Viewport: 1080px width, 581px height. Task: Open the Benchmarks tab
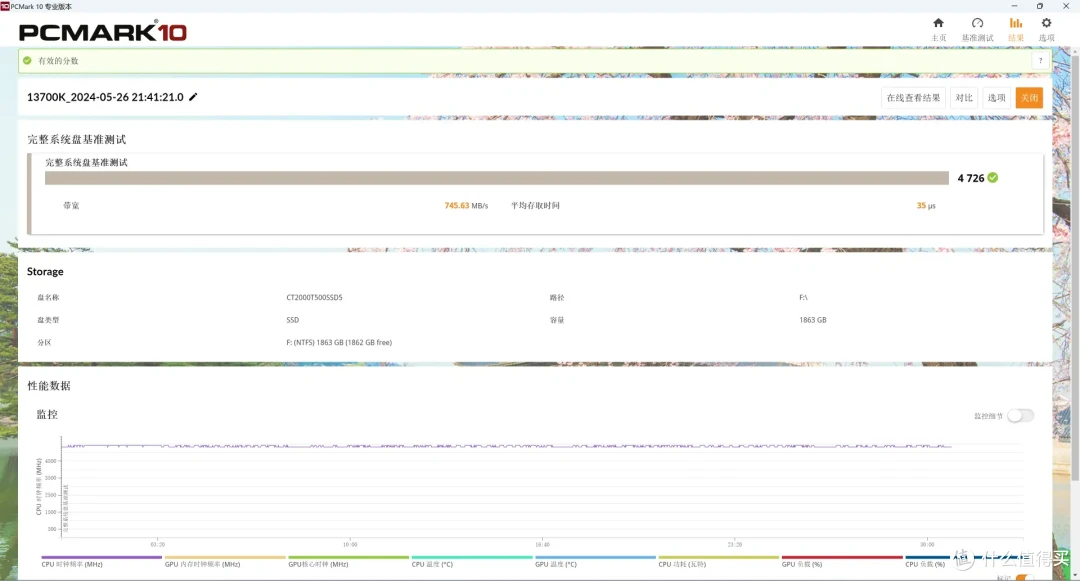977,29
